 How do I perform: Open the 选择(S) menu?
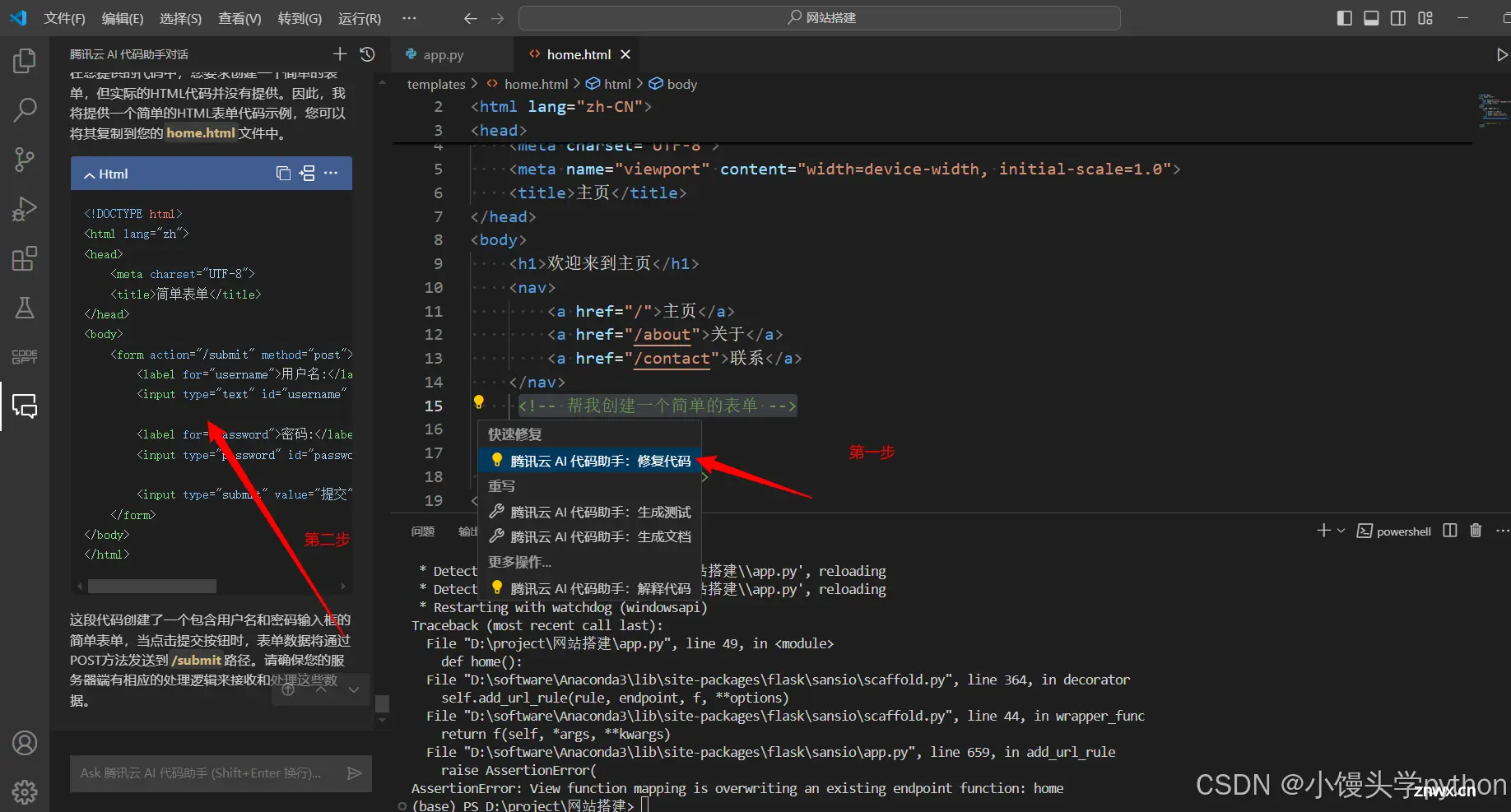pos(180,18)
